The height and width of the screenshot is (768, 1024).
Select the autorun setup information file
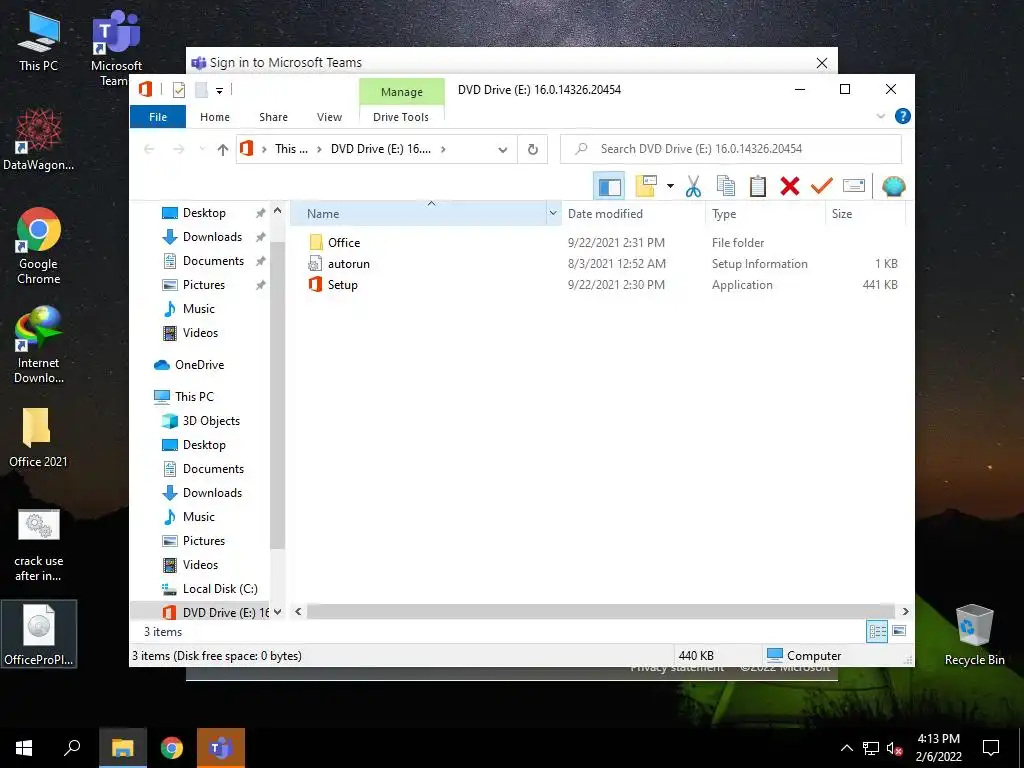[x=348, y=264]
